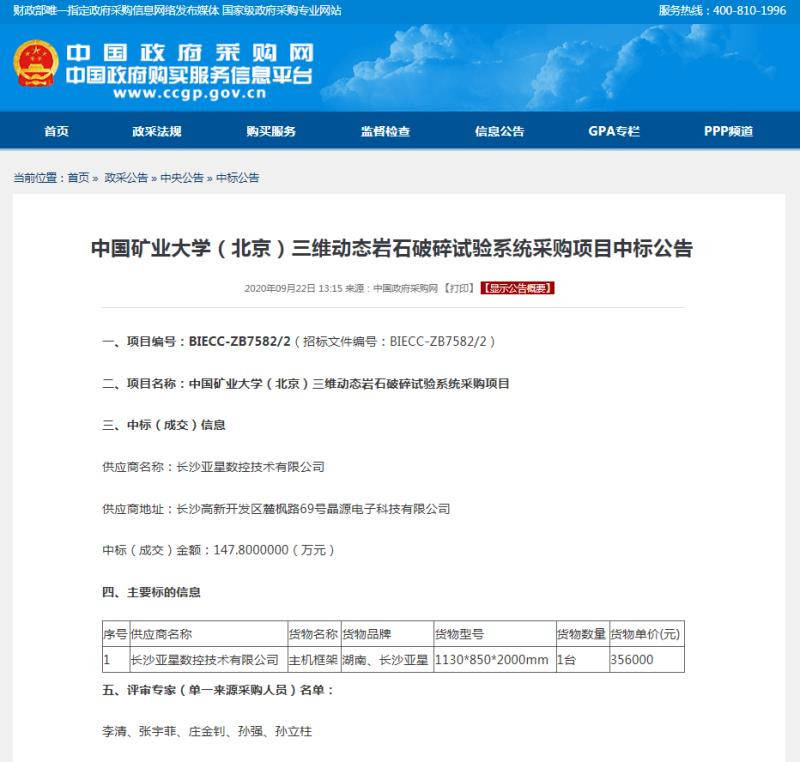
Task: Open the 监督检查 menu item
Action: [385, 131]
